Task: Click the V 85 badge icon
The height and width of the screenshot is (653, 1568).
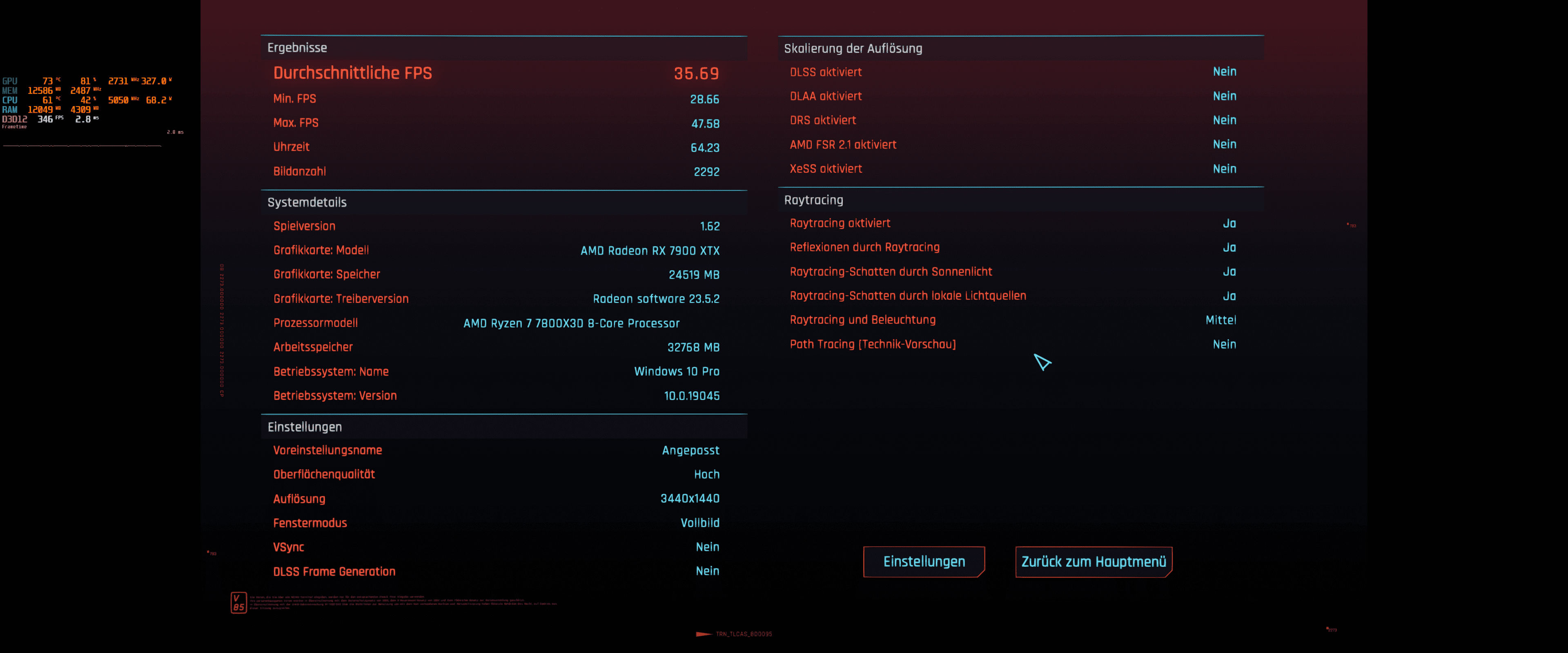Action: pos(238,602)
